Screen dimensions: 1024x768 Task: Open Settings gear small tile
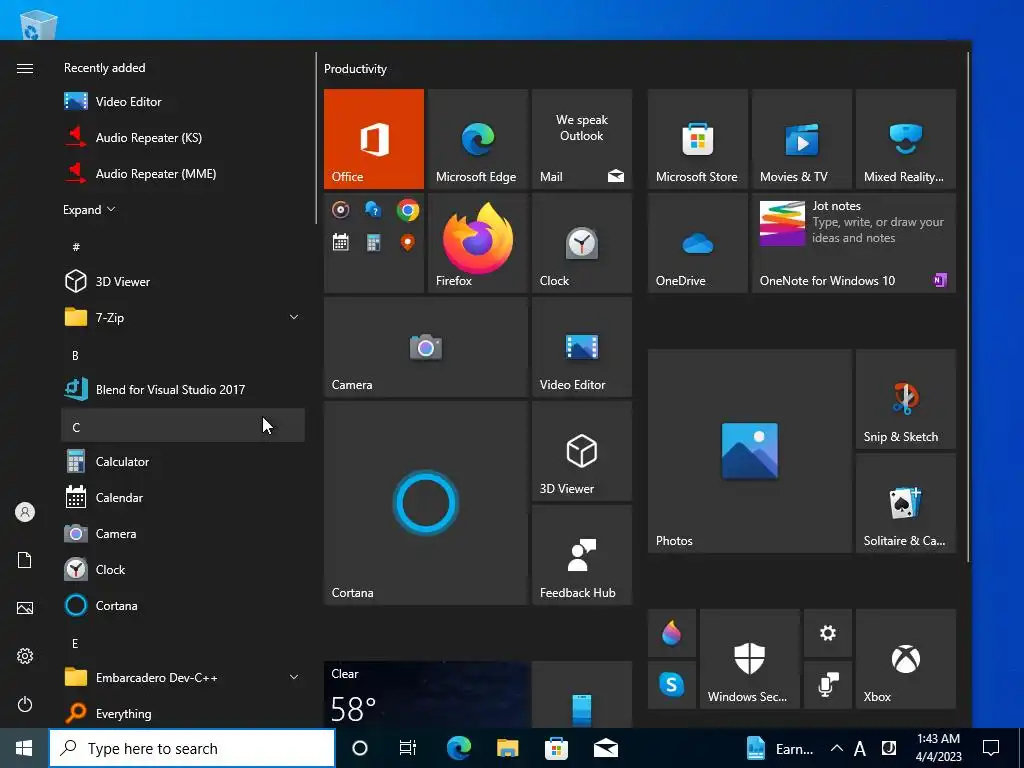pos(828,633)
